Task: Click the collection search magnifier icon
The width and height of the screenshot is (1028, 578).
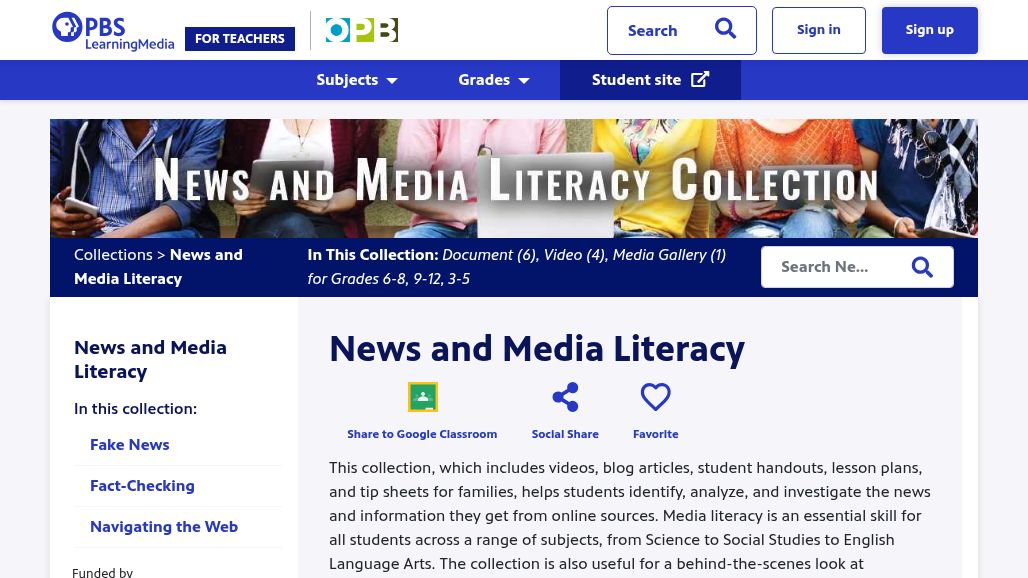Action: pyautogui.click(x=922, y=267)
